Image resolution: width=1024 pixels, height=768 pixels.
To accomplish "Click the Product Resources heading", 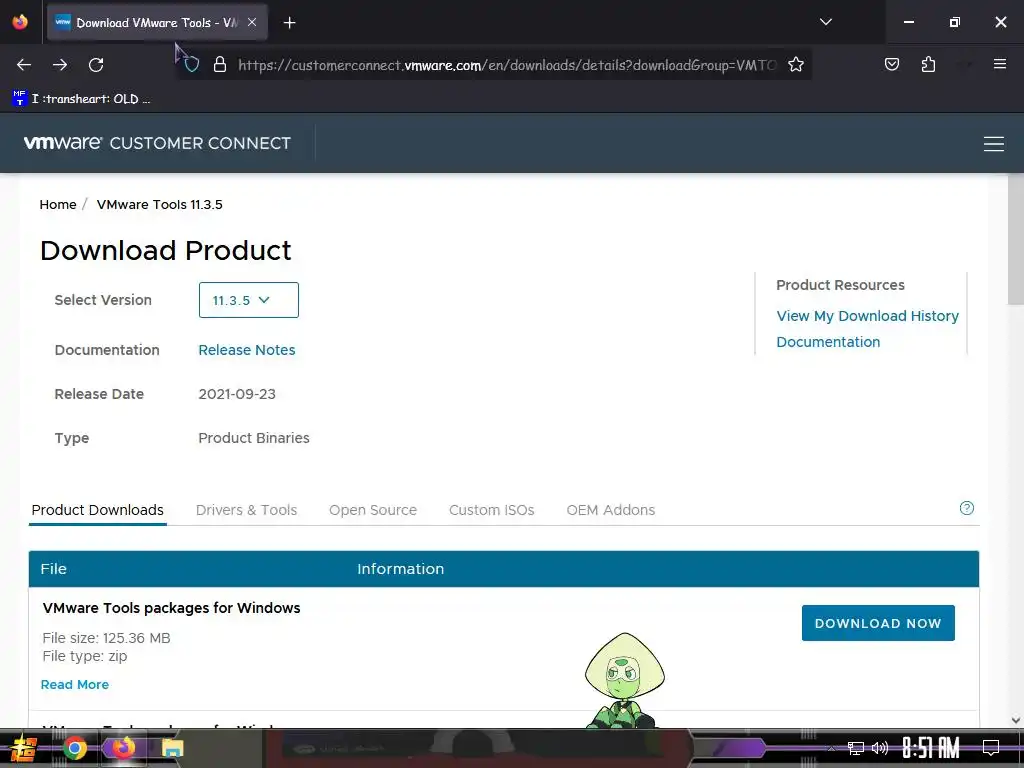I will 840,285.
